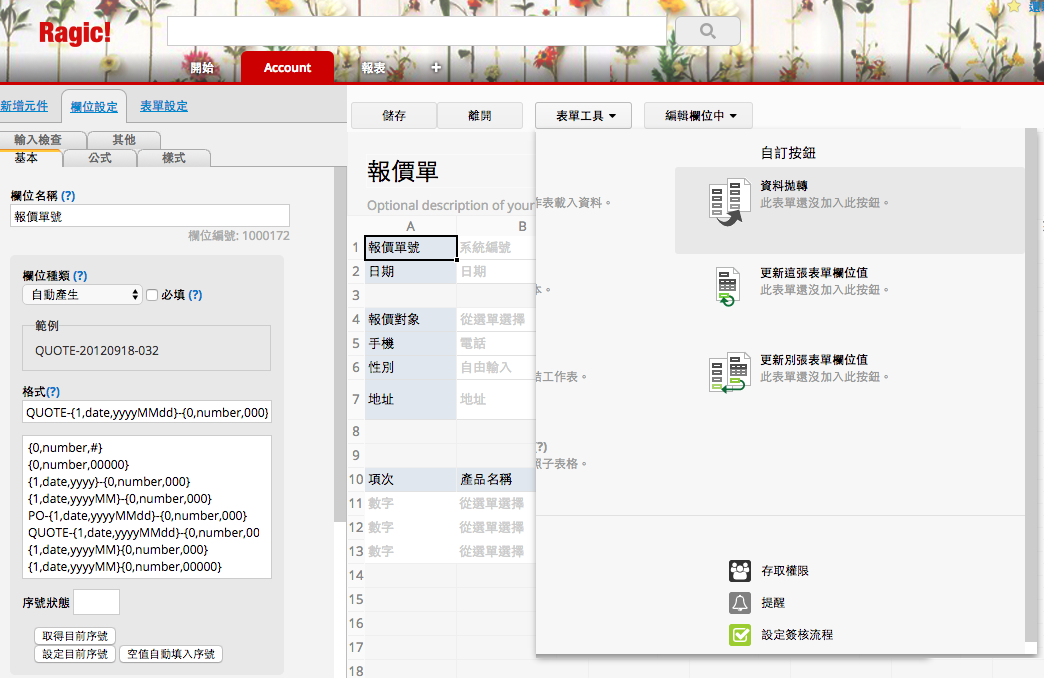Select the 性別 cell
Screen dimensions: 1044x678
tap(411, 368)
